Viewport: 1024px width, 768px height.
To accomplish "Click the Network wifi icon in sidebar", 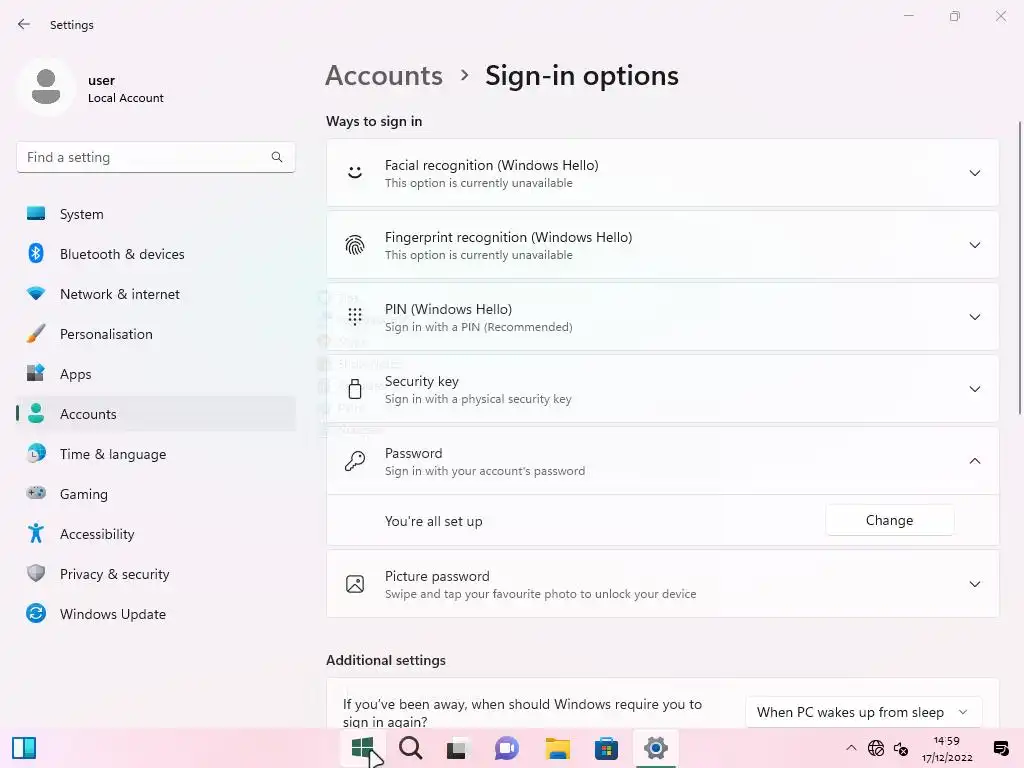I will [x=36, y=293].
